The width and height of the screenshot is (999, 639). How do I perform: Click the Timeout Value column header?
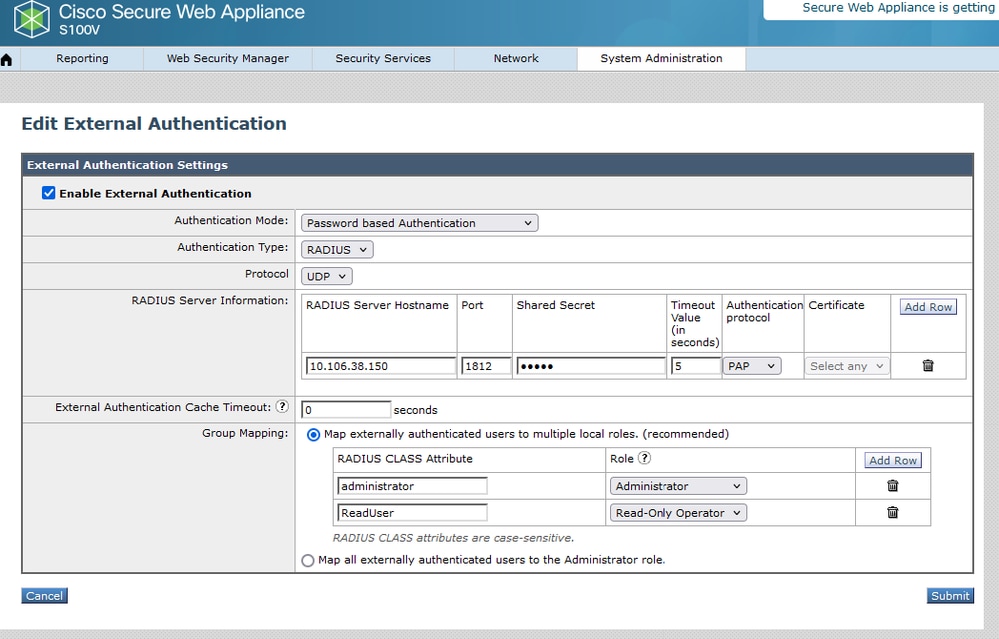(x=694, y=324)
